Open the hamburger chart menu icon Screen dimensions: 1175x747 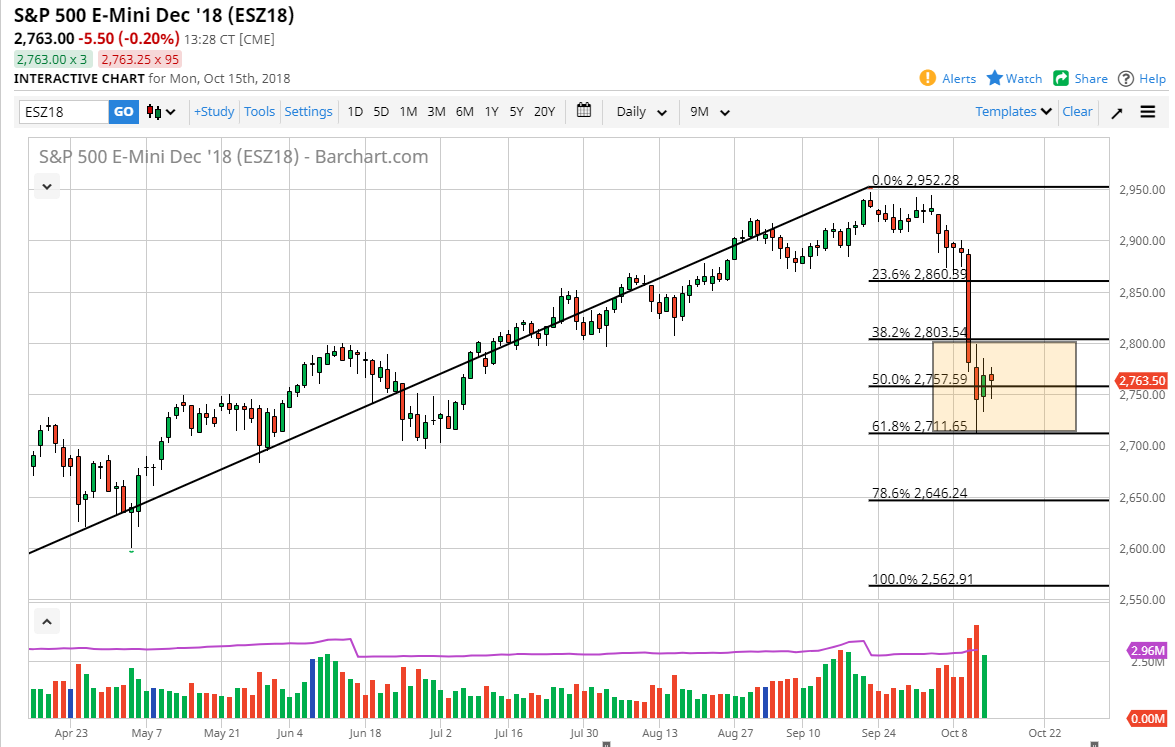click(1146, 112)
